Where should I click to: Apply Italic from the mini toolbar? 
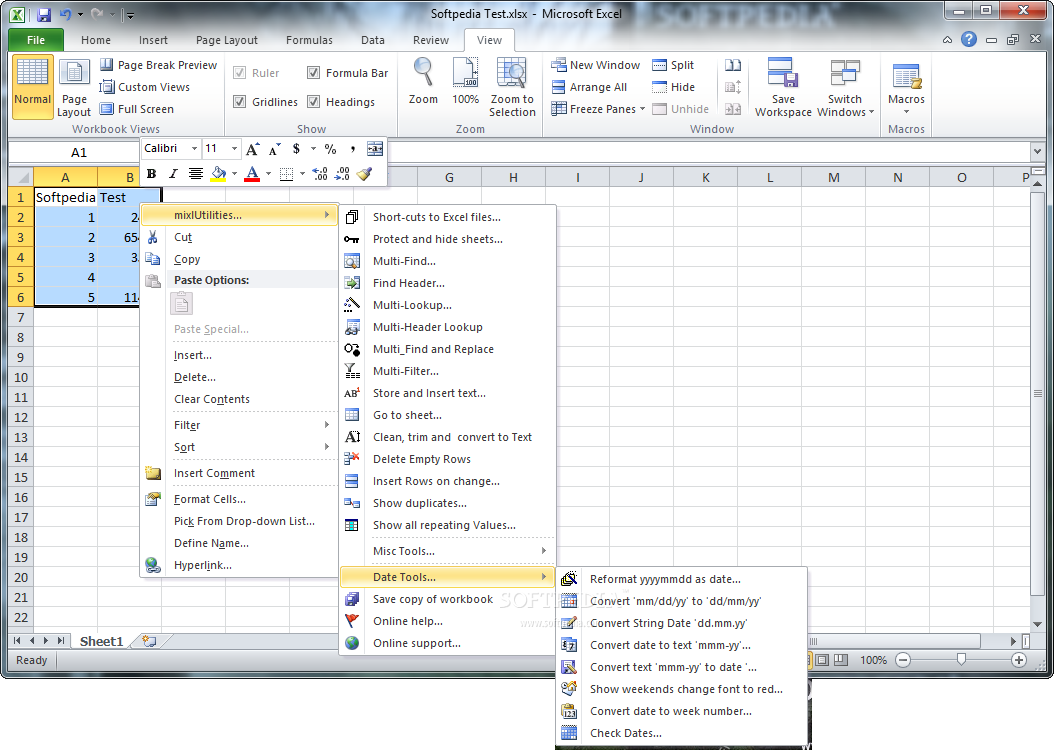pos(173,174)
